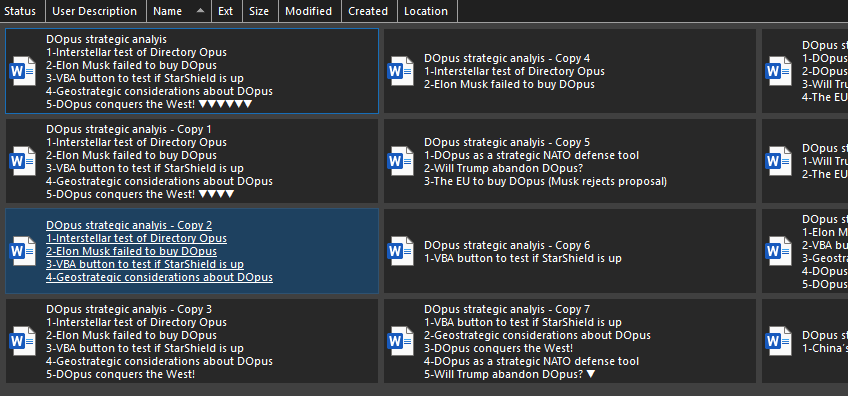Click underlined '1-Interstellar test of Directory Opus' in Copy 2

tap(136, 239)
